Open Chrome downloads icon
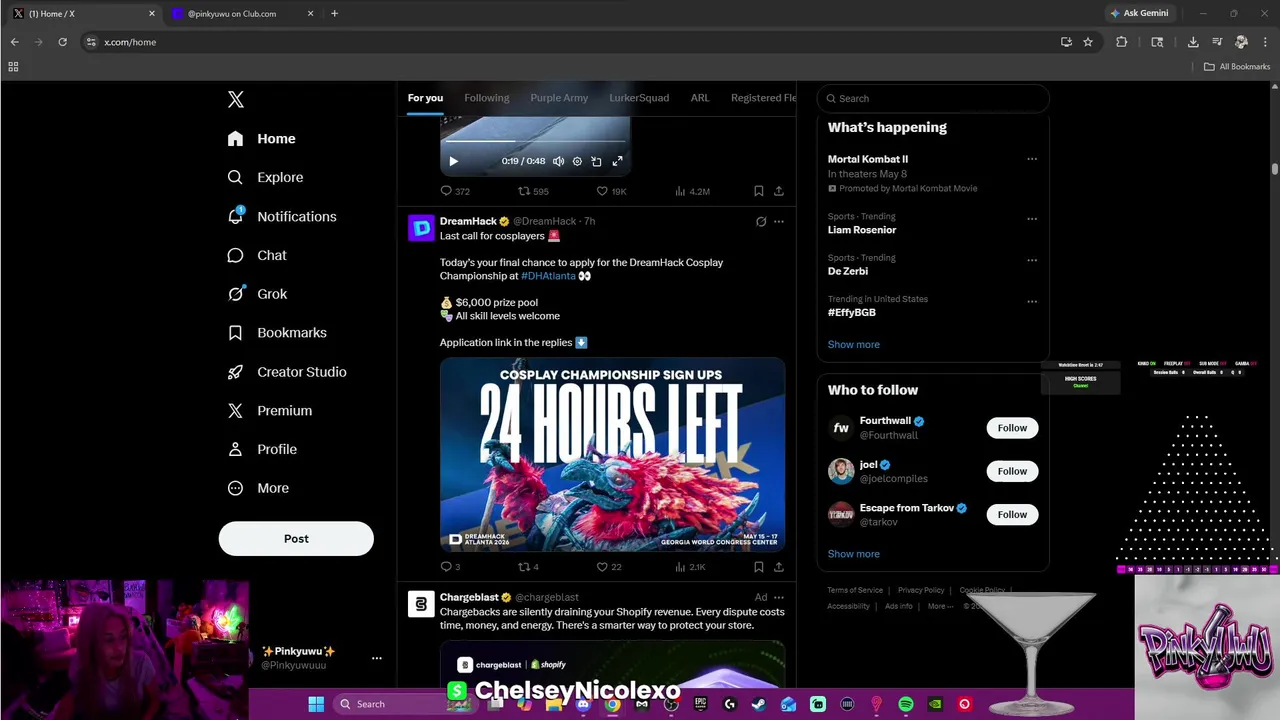 coord(1193,42)
